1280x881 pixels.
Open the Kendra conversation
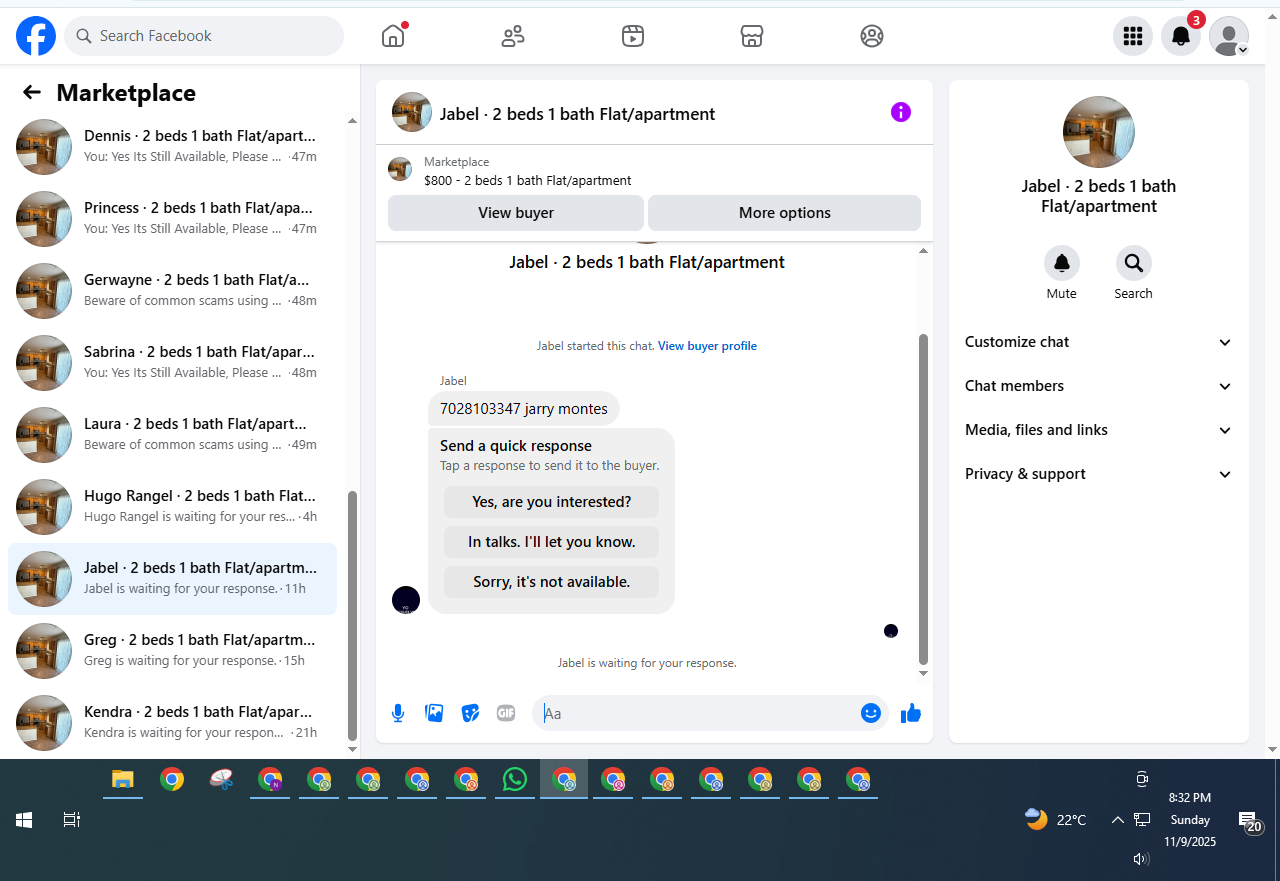[x=172, y=723]
